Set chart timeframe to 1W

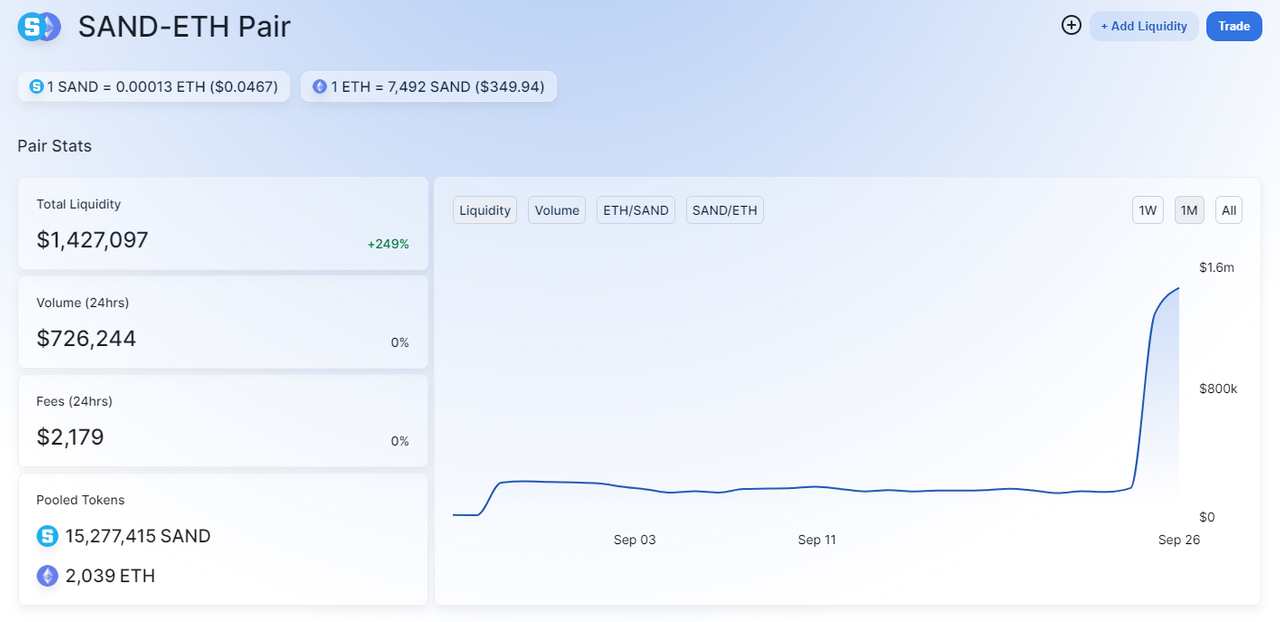1148,210
